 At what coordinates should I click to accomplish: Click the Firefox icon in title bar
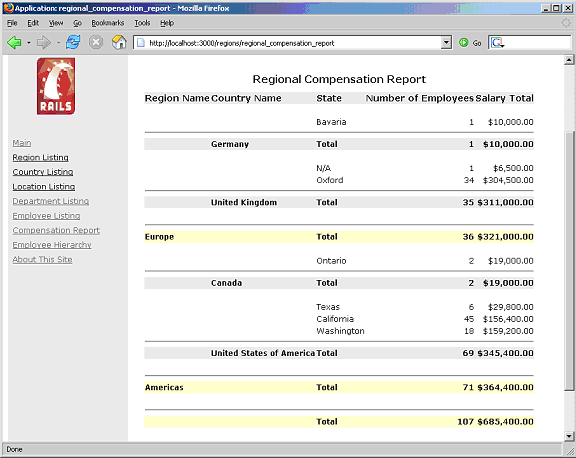tap(8, 8)
